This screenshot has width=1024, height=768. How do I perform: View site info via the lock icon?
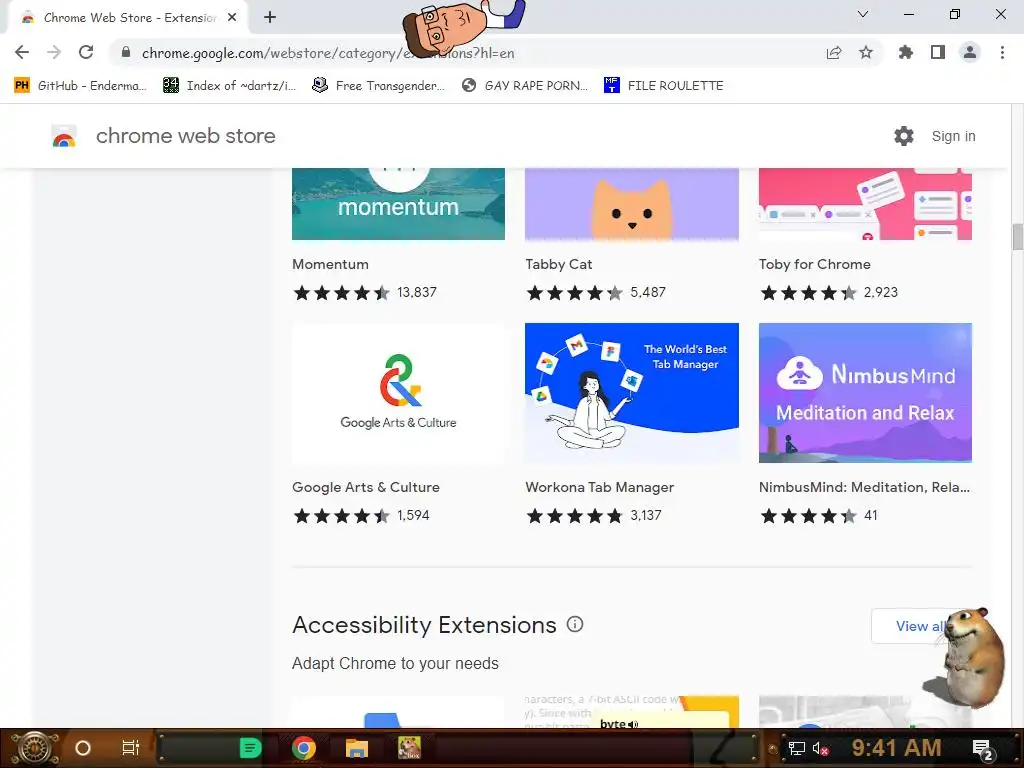click(x=126, y=52)
